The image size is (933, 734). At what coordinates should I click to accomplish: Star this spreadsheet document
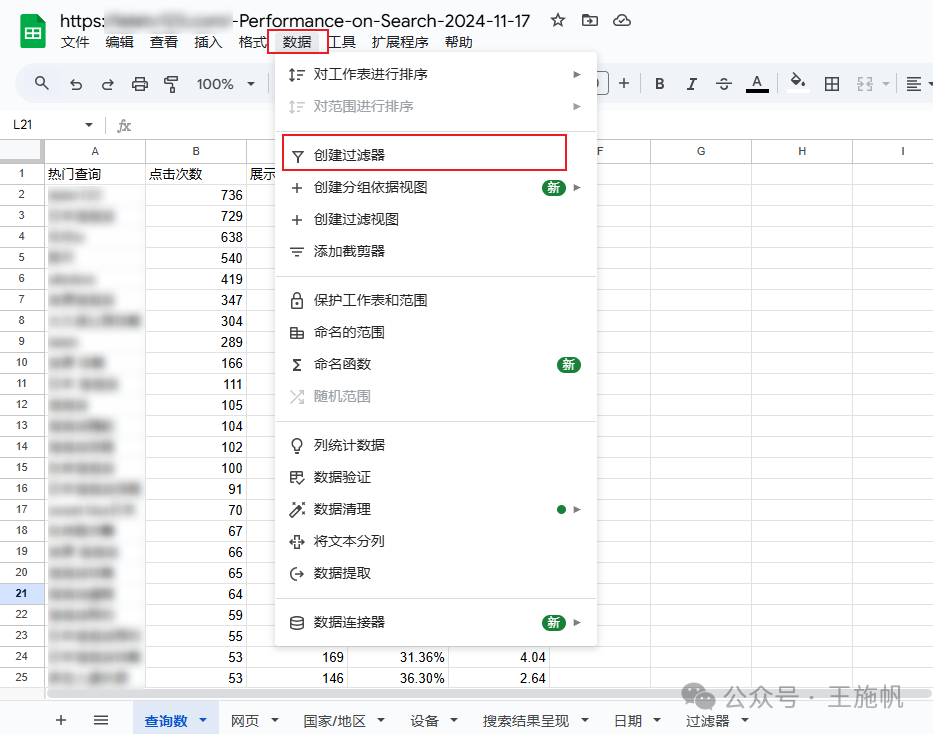558,20
